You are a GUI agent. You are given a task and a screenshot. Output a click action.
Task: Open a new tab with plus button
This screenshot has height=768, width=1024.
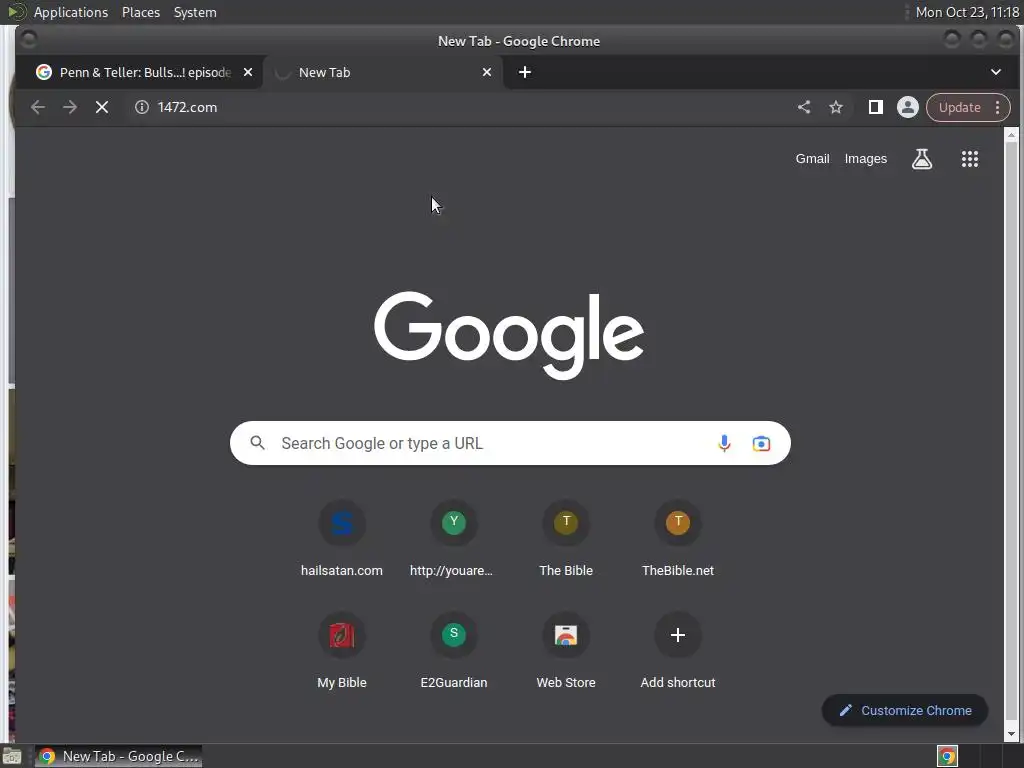(x=524, y=72)
